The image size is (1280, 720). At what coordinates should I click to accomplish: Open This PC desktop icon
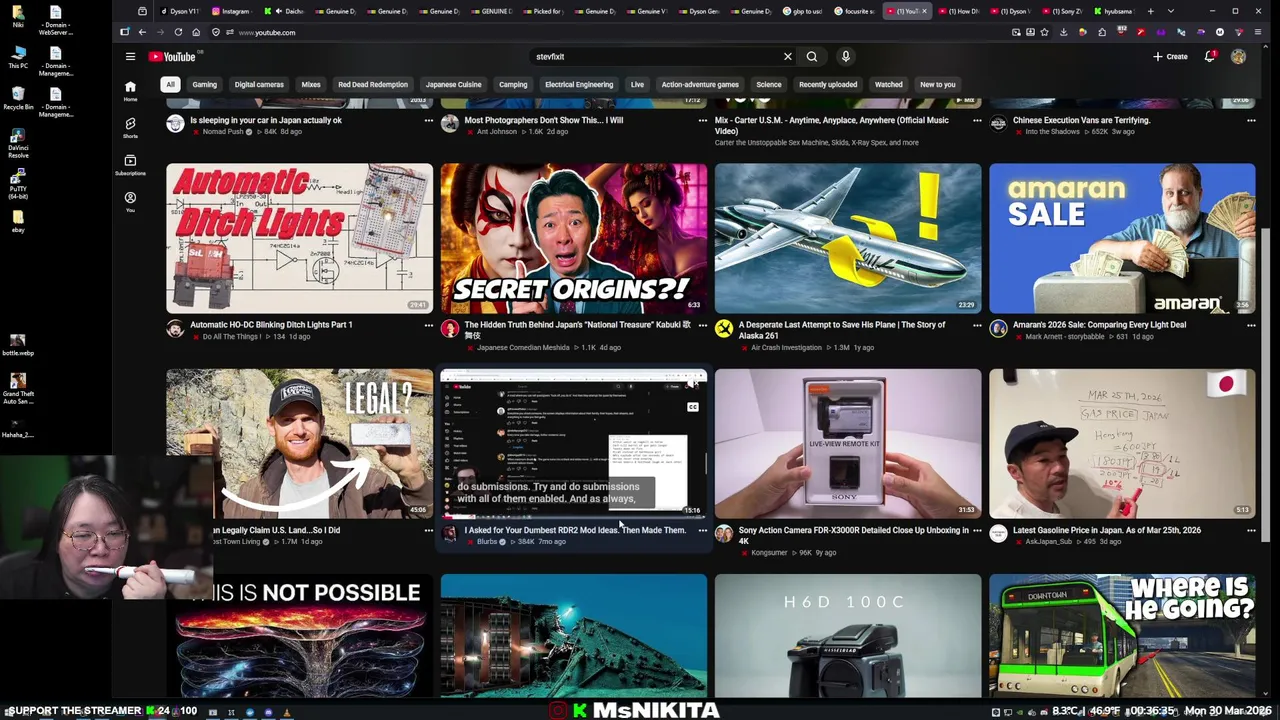pyautogui.click(x=18, y=55)
